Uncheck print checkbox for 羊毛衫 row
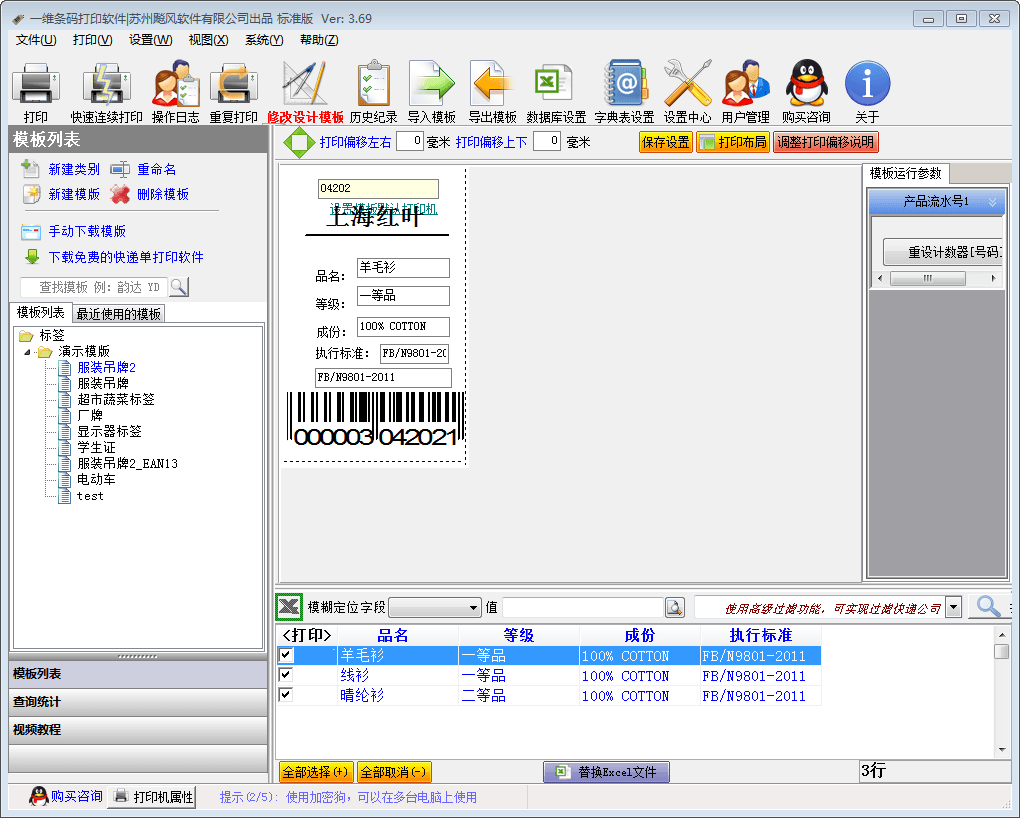This screenshot has width=1020, height=818. [286, 655]
